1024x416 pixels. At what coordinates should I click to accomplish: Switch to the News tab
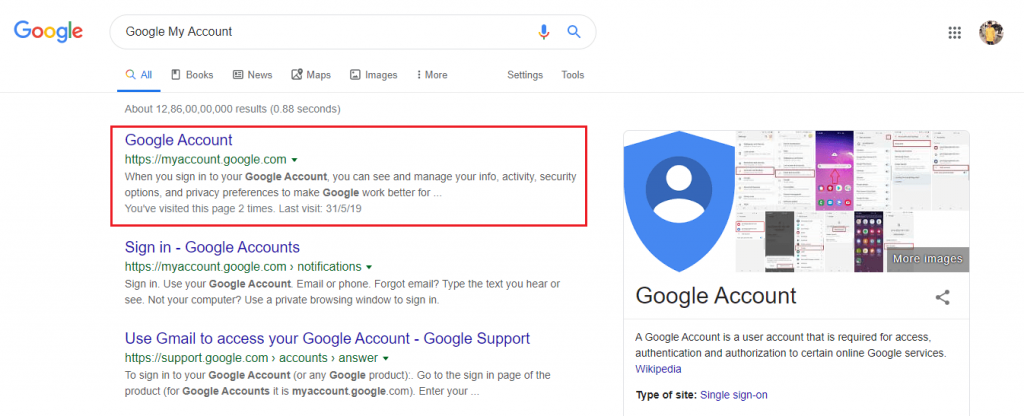click(253, 75)
